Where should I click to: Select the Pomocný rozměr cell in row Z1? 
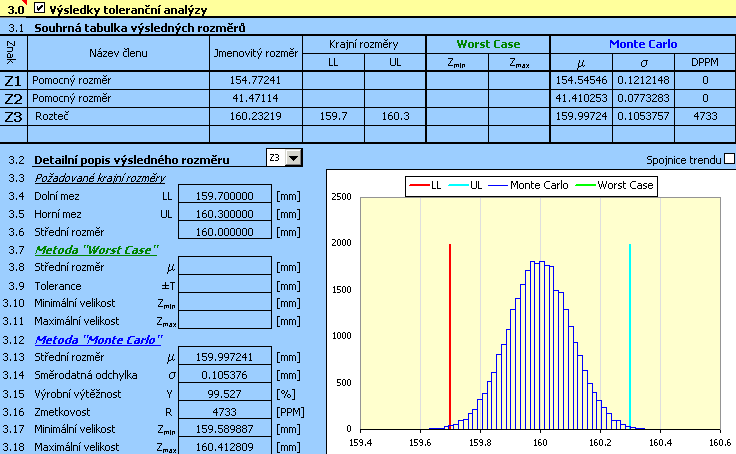[118, 80]
